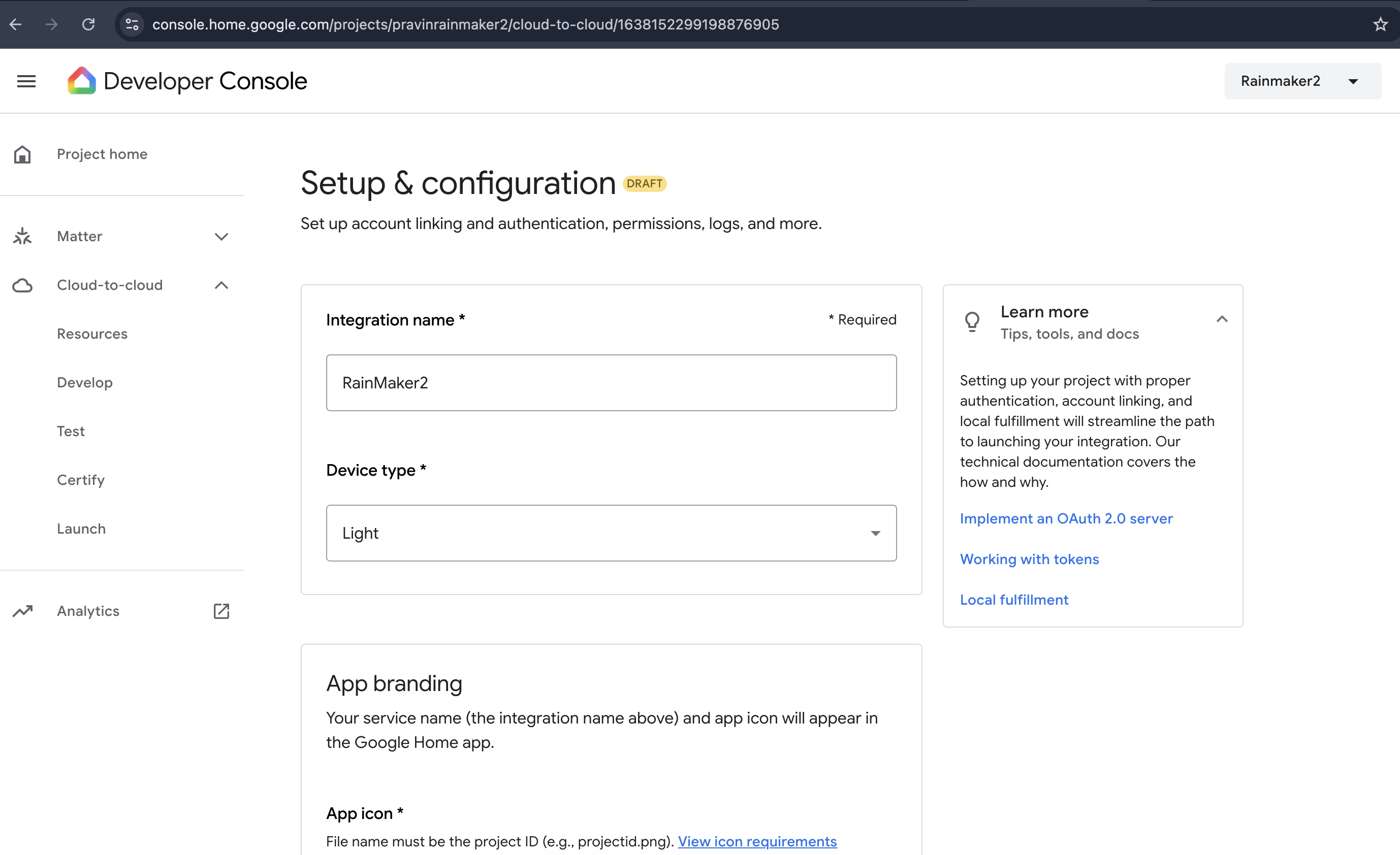Click the Integration name field with RainMaker2
Viewport: 1400px width, 855px height.
(x=612, y=383)
